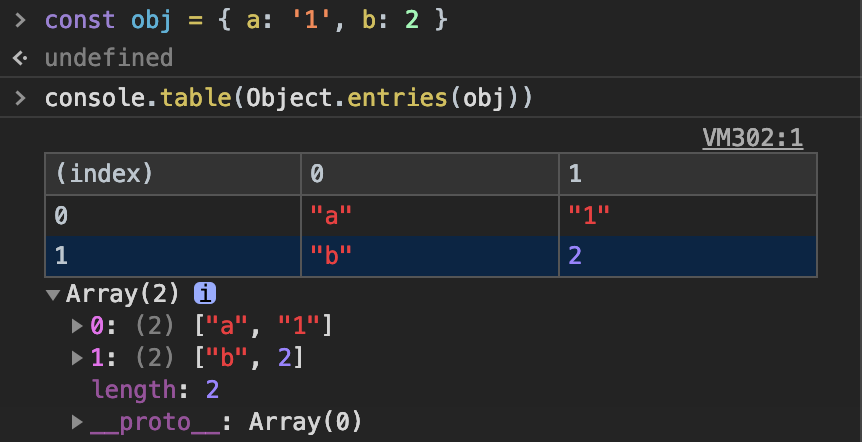This screenshot has height=442, width=862.
Task: Expand array entry 0 ["a", "1"]
Action: (77, 326)
